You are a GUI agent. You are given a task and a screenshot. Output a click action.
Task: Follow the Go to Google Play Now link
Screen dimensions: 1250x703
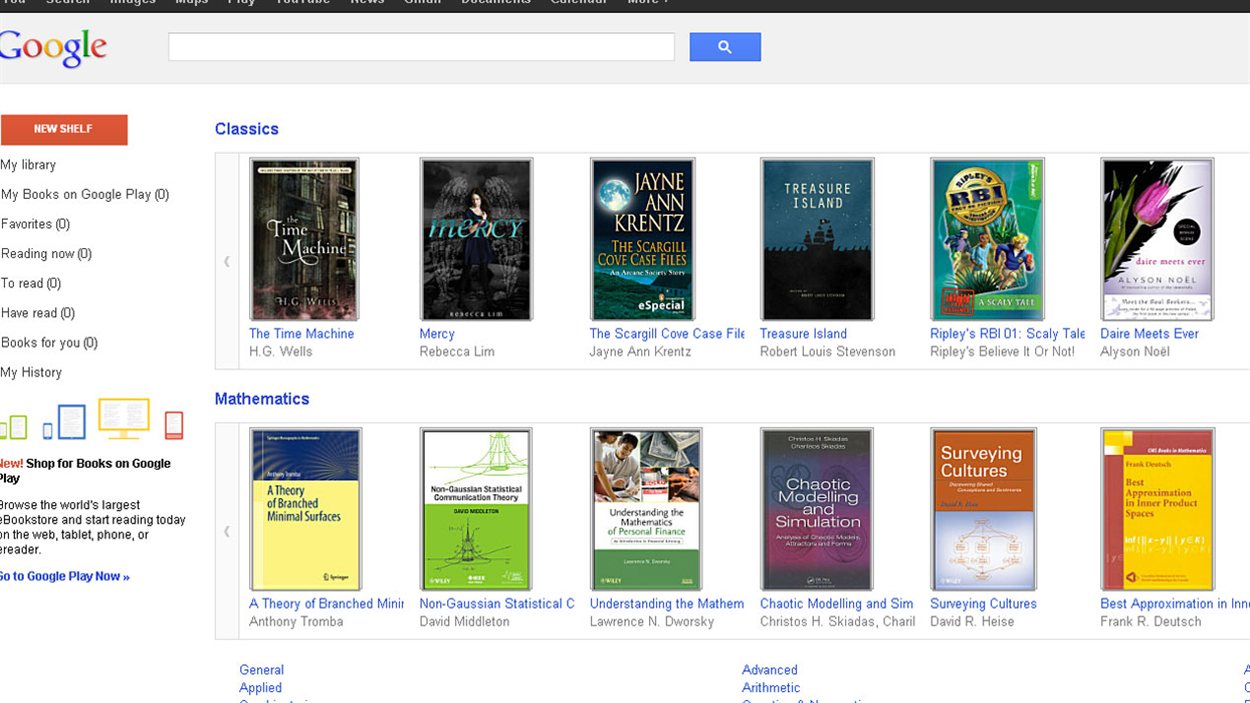coord(65,576)
